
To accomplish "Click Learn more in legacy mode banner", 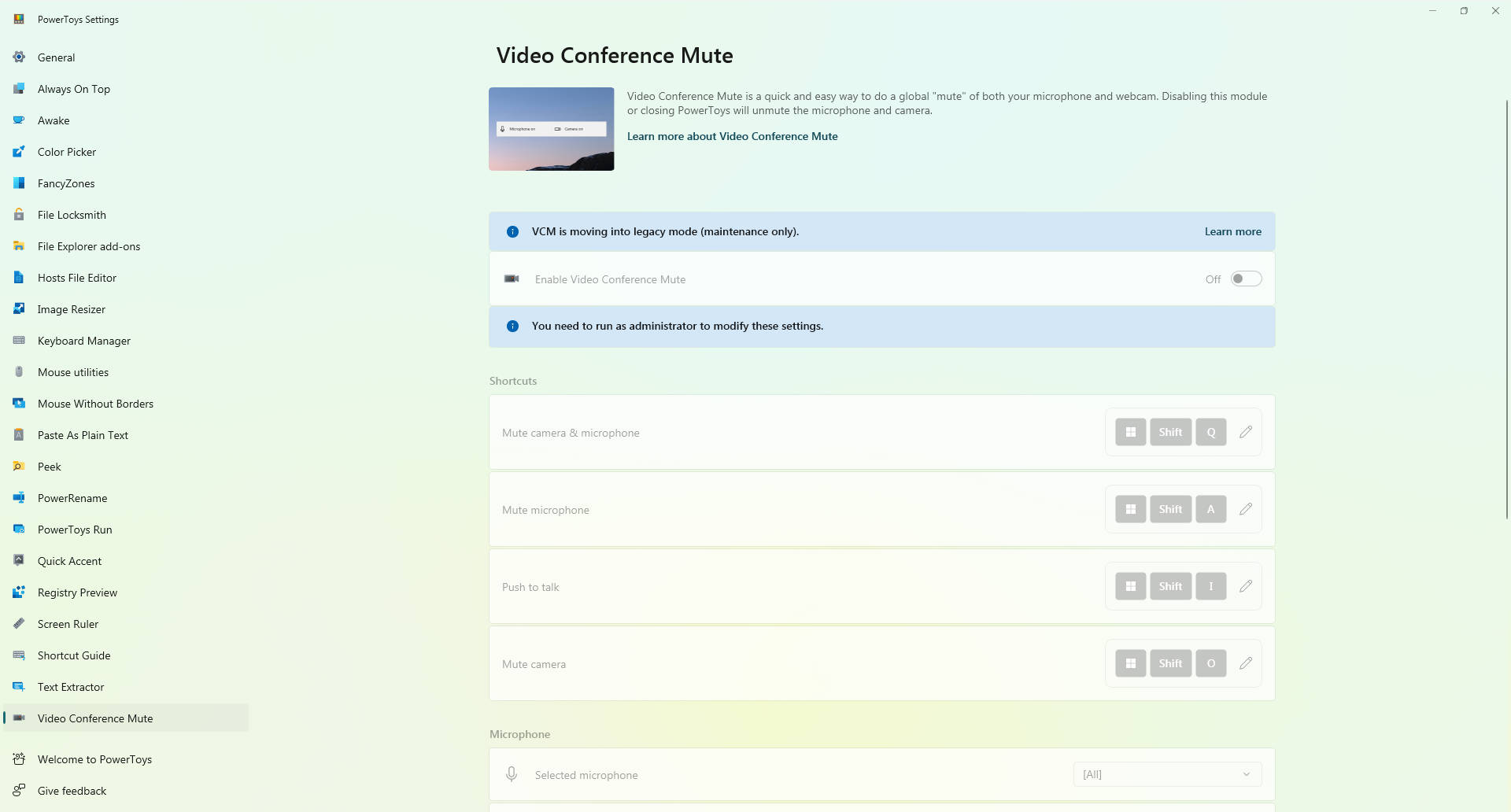I will (1232, 231).
